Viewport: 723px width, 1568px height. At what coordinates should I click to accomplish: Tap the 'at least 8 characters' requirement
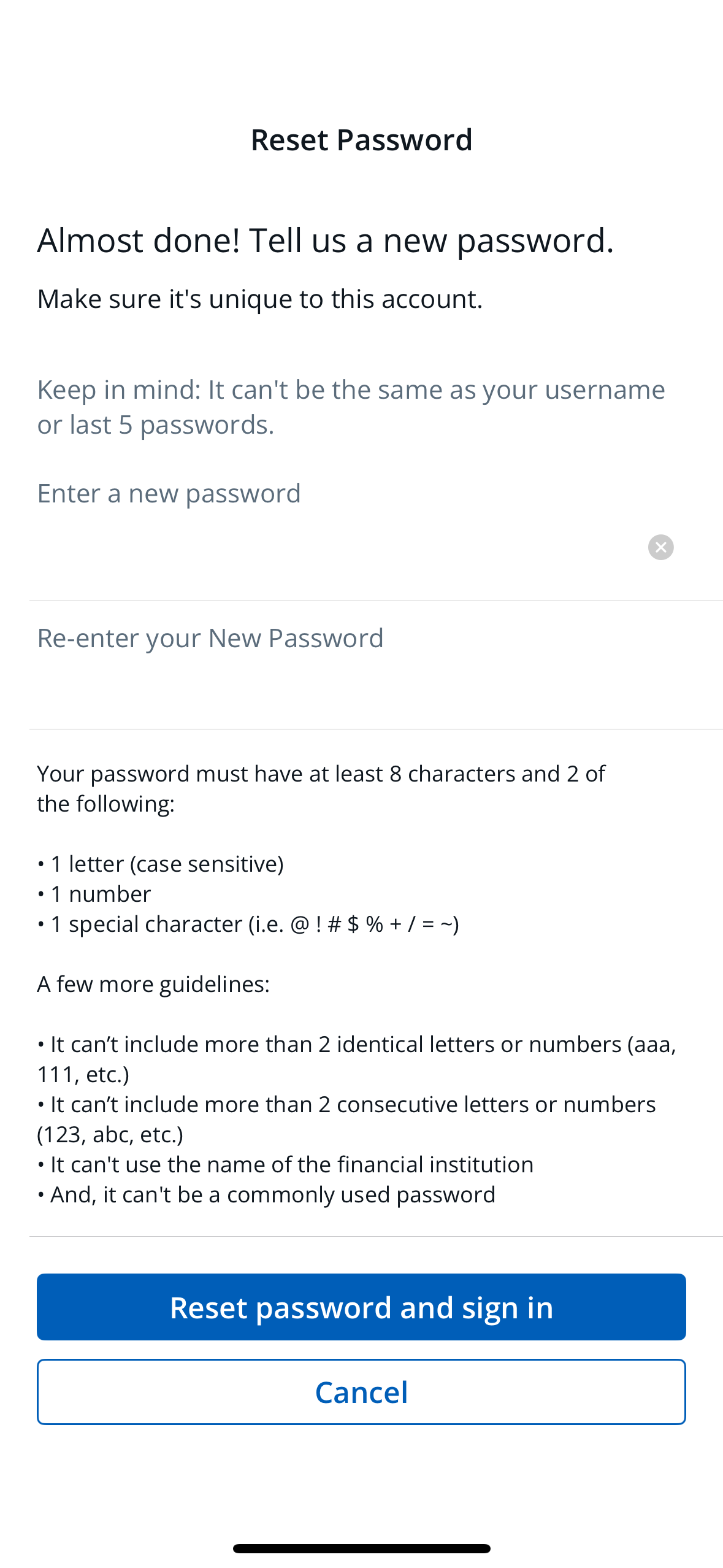point(321,788)
